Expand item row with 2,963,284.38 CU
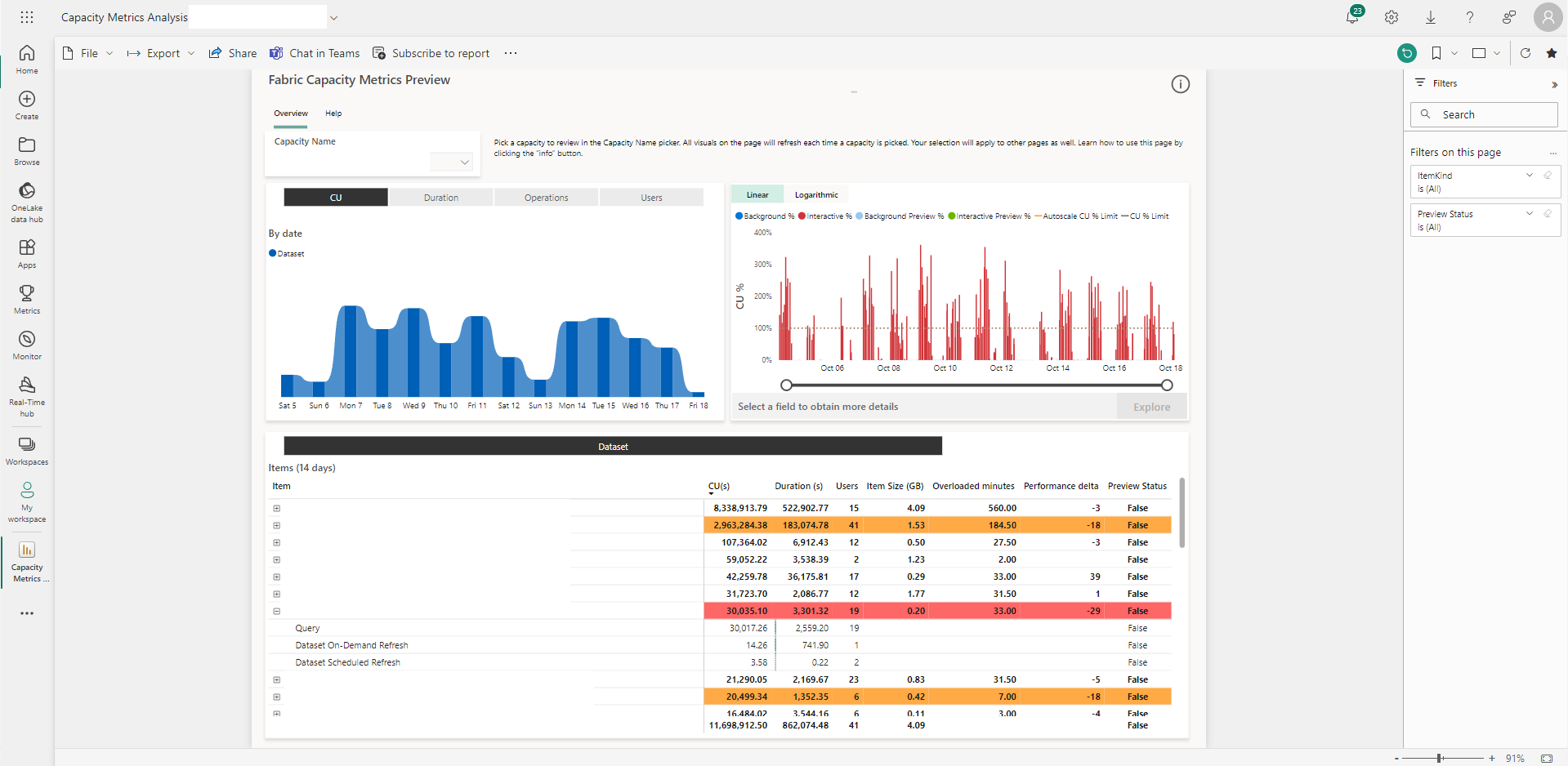This screenshot has height=766, width=1568. [277, 525]
